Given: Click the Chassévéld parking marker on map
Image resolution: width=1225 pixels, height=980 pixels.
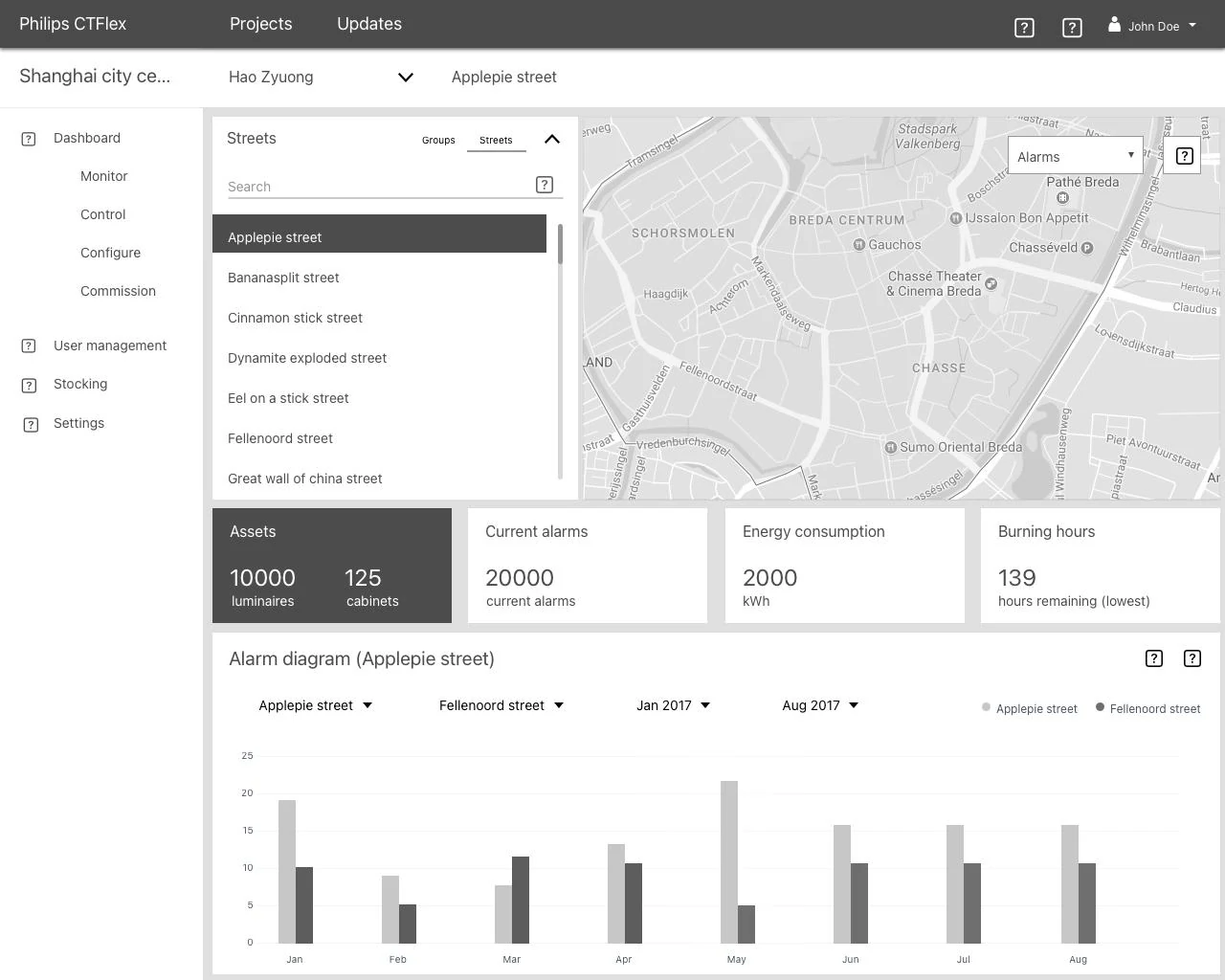Looking at the screenshot, I should click(1087, 248).
